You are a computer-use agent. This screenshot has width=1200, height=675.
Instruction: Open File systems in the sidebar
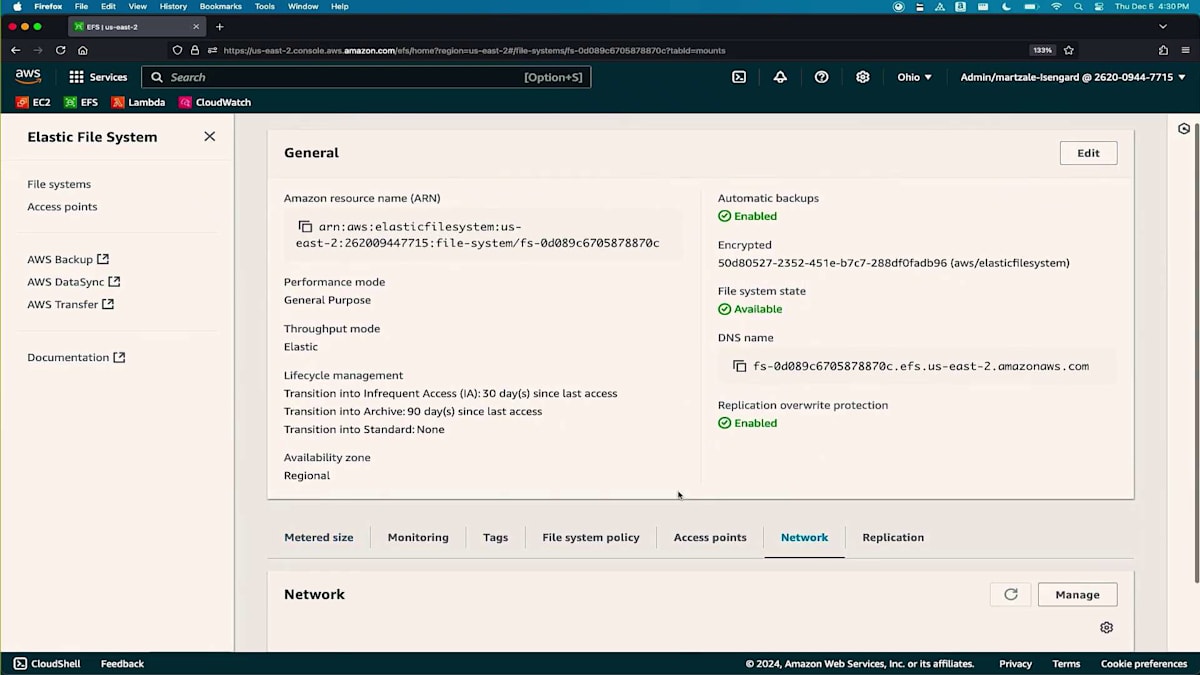click(59, 184)
